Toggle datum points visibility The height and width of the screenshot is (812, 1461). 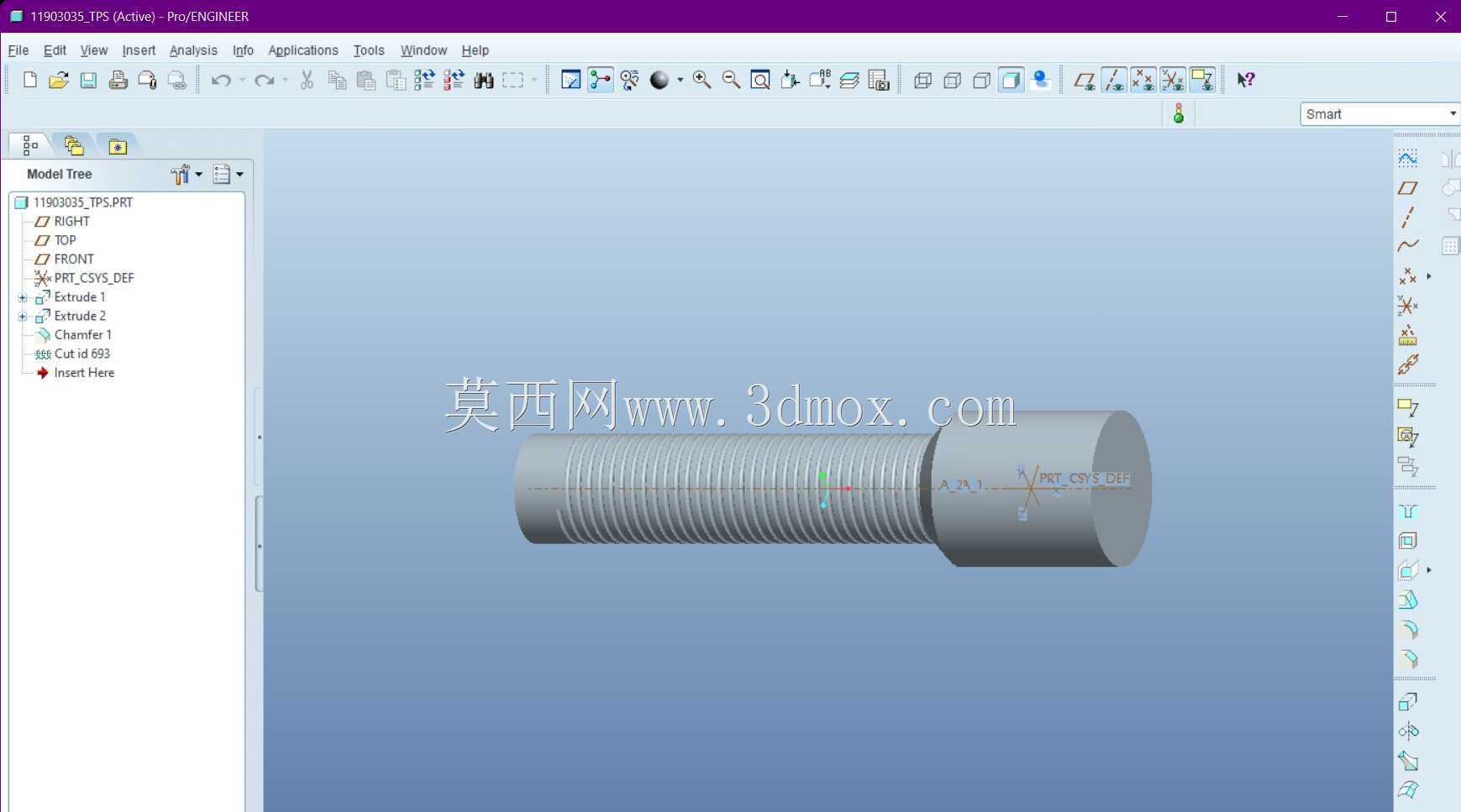[x=1143, y=80]
